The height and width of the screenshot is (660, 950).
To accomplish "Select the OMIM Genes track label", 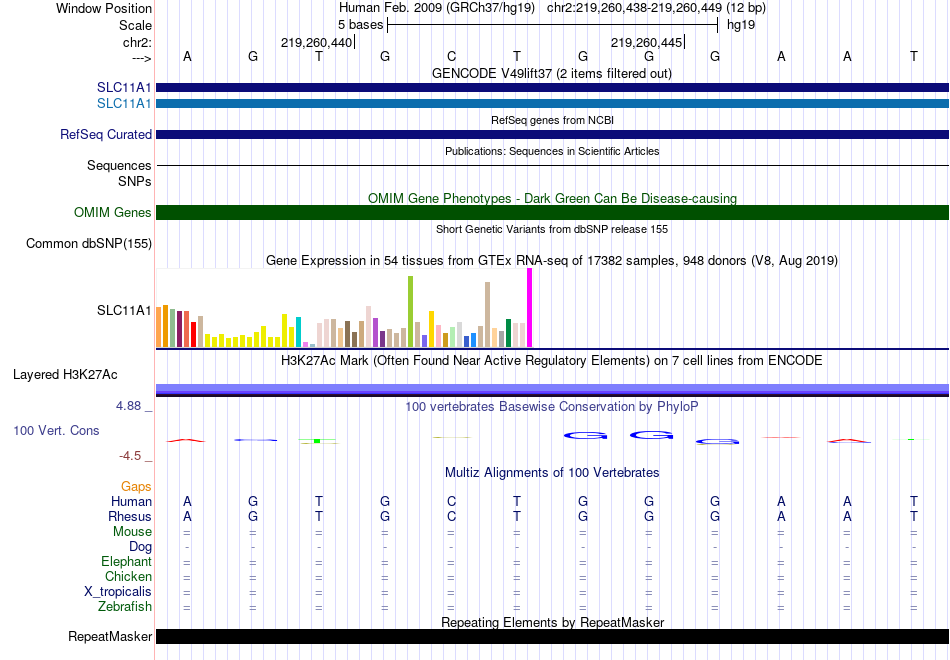I will click(112, 213).
